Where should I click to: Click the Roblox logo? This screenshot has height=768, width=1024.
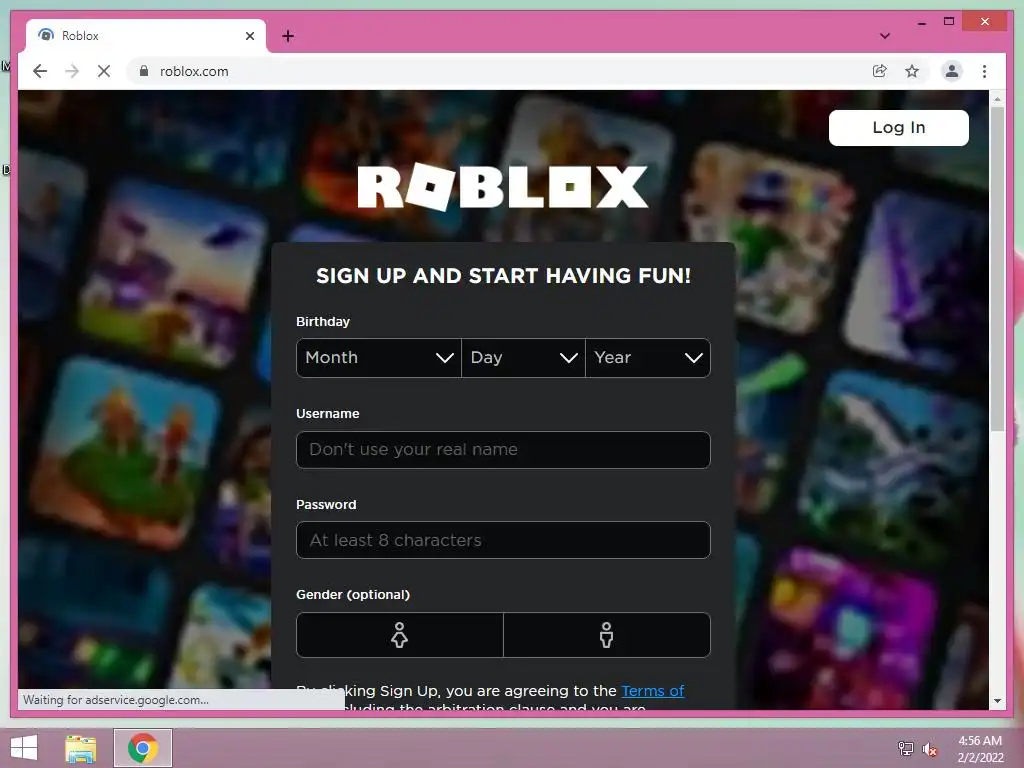click(x=503, y=187)
